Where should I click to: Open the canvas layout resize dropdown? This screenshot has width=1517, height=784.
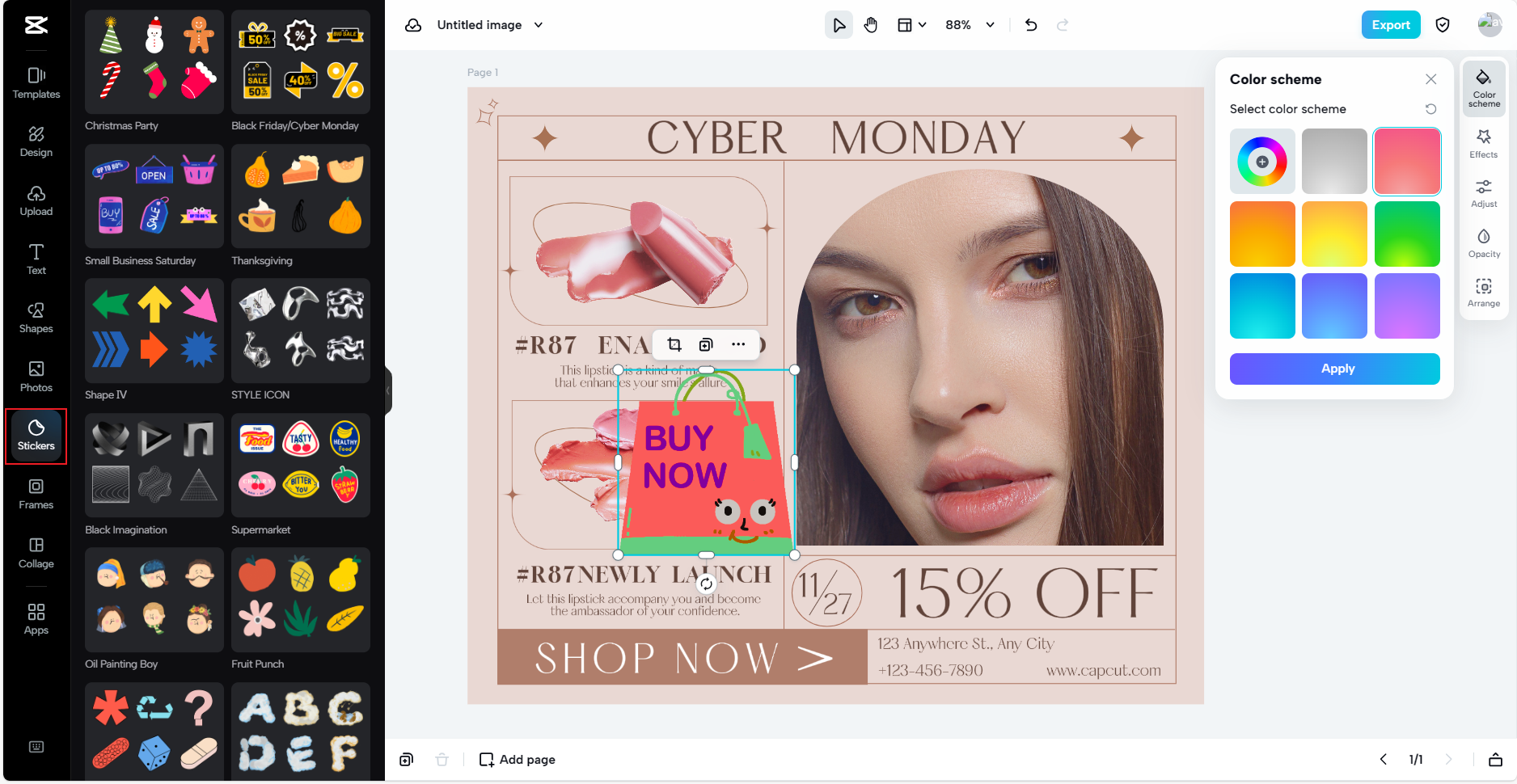coord(911,25)
